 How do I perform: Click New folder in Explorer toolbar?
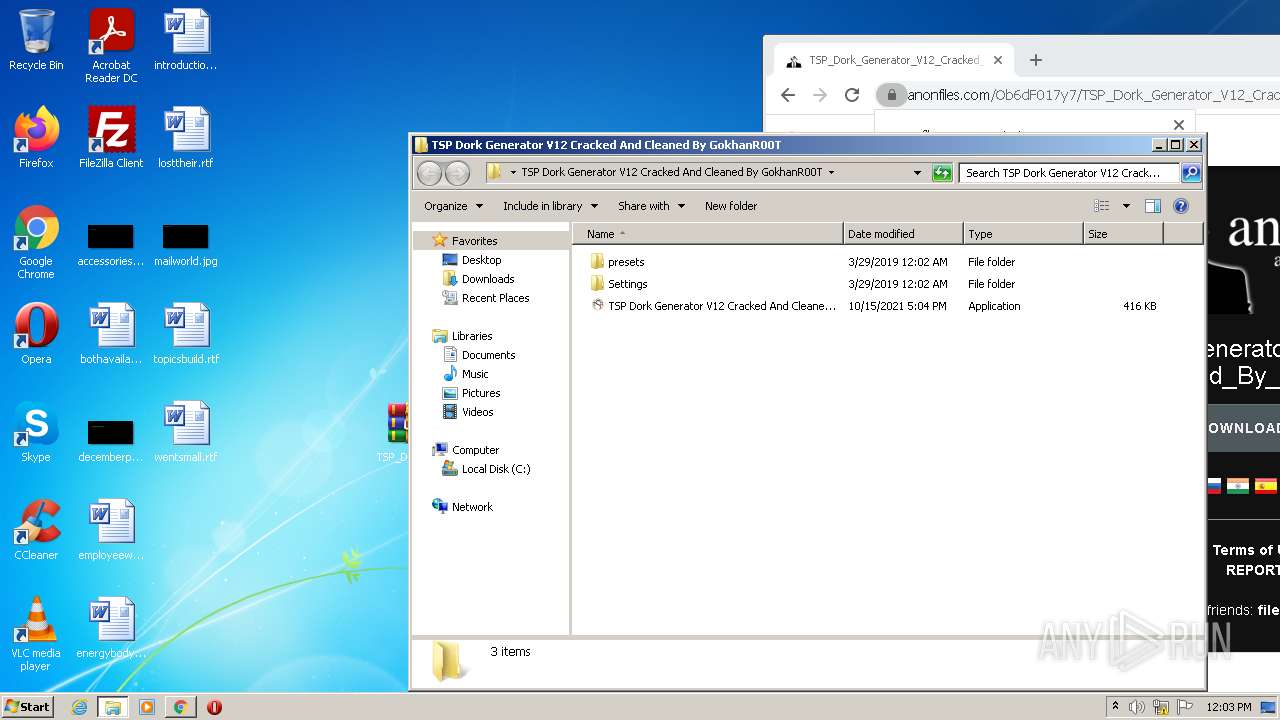[x=731, y=206]
